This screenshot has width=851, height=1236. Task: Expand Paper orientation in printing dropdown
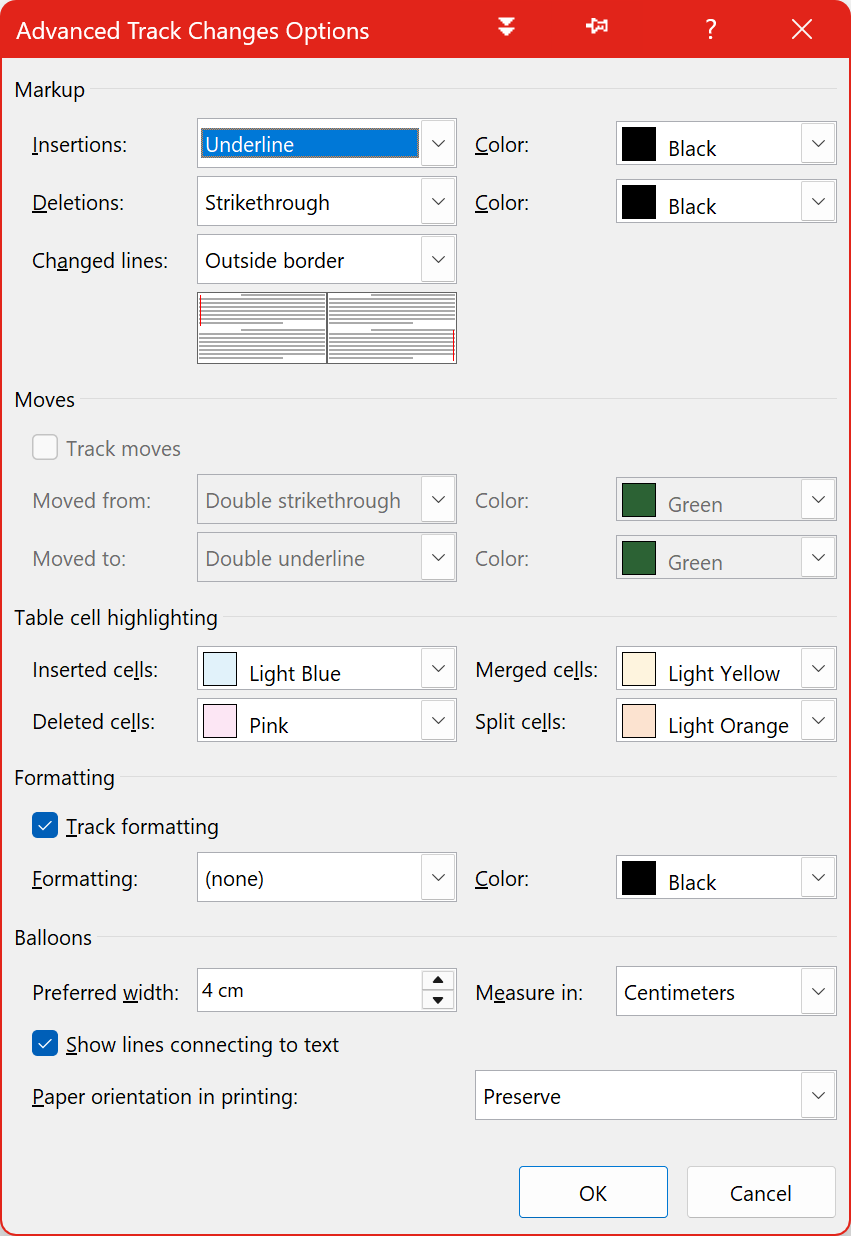[x=655, y=1095]
